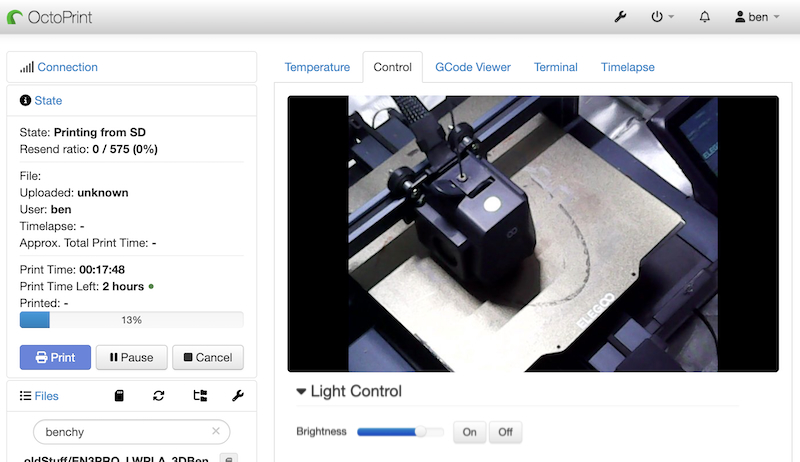Screen dimensions: 800x462
Task: Pause the current print
Action: [131, 357]
